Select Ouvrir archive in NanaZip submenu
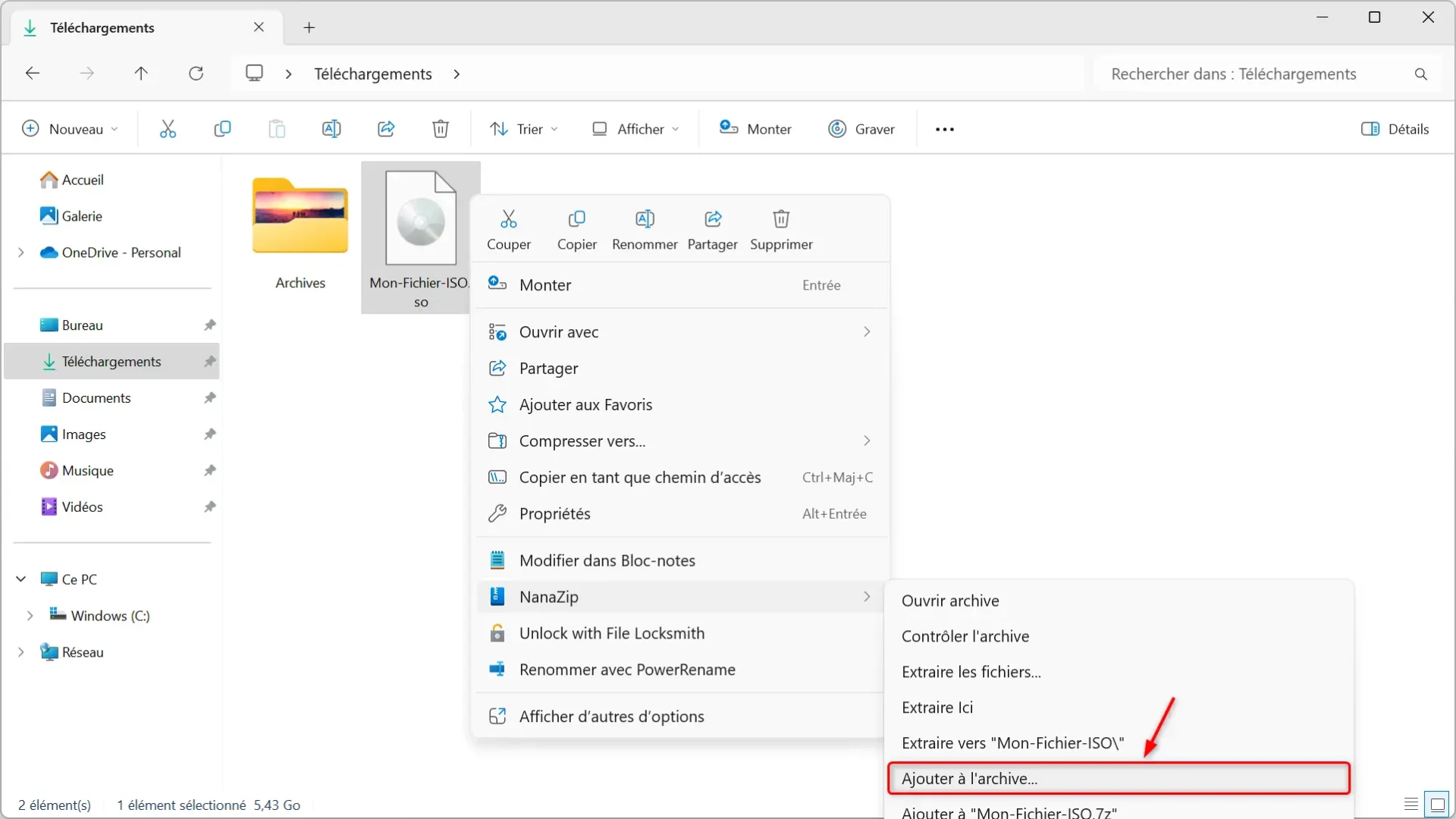This screenshot has height=819, width=1456. point(1119,601)
